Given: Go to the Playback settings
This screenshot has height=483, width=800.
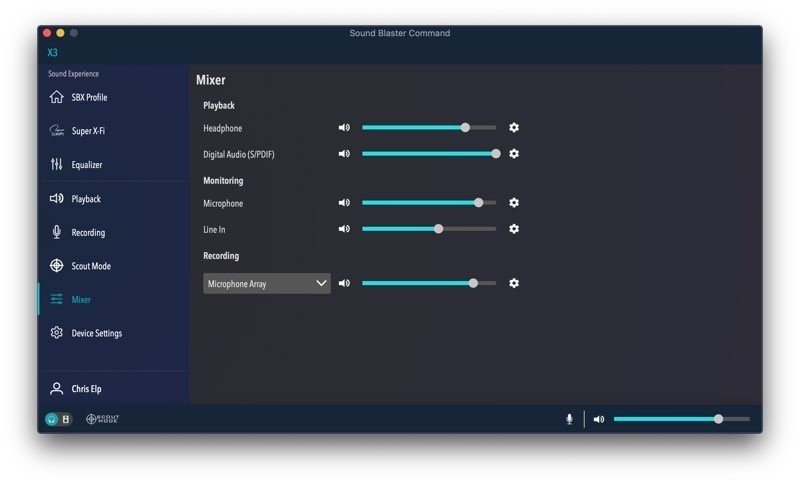Looking at the screenshot, I should pos(85,199).
